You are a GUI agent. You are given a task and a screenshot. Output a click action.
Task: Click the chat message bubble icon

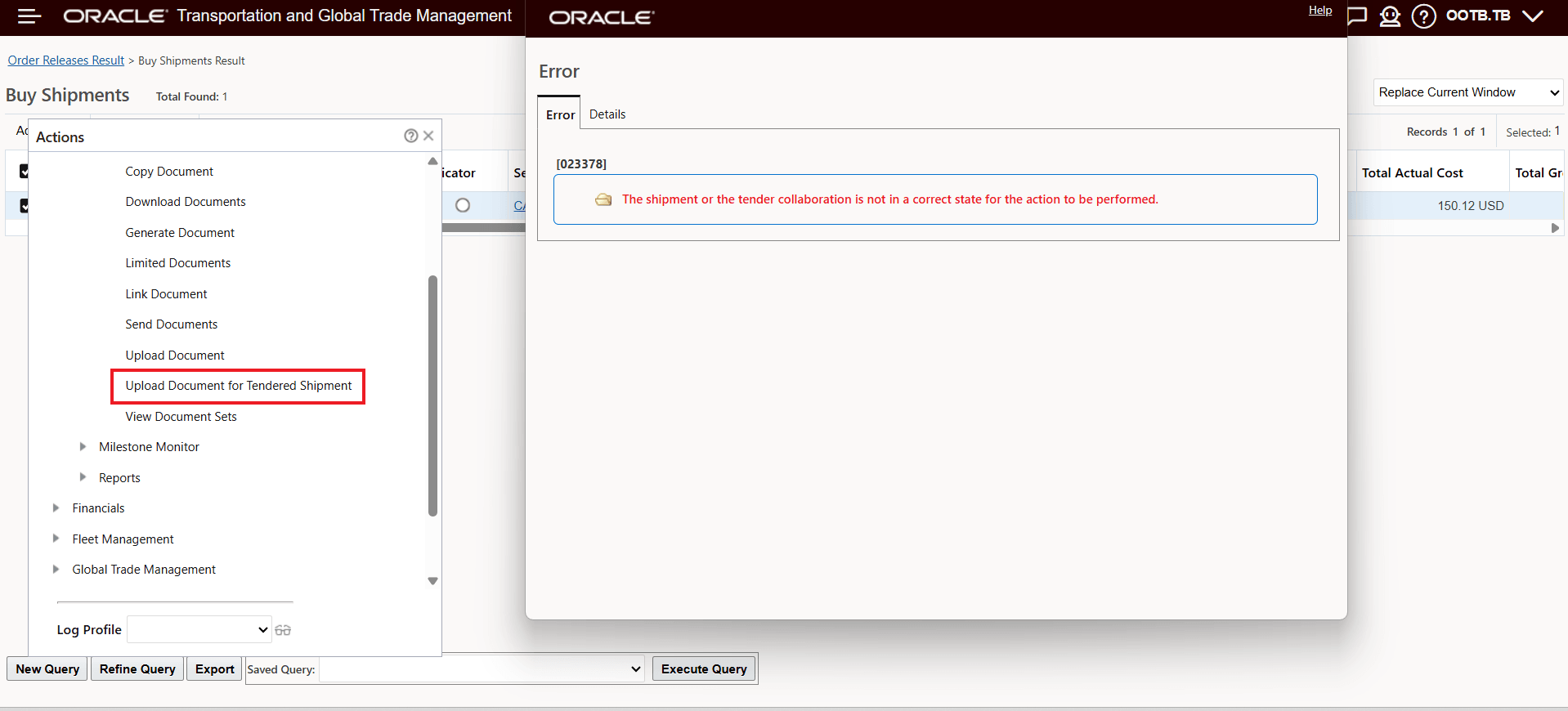click(1356, 16)
